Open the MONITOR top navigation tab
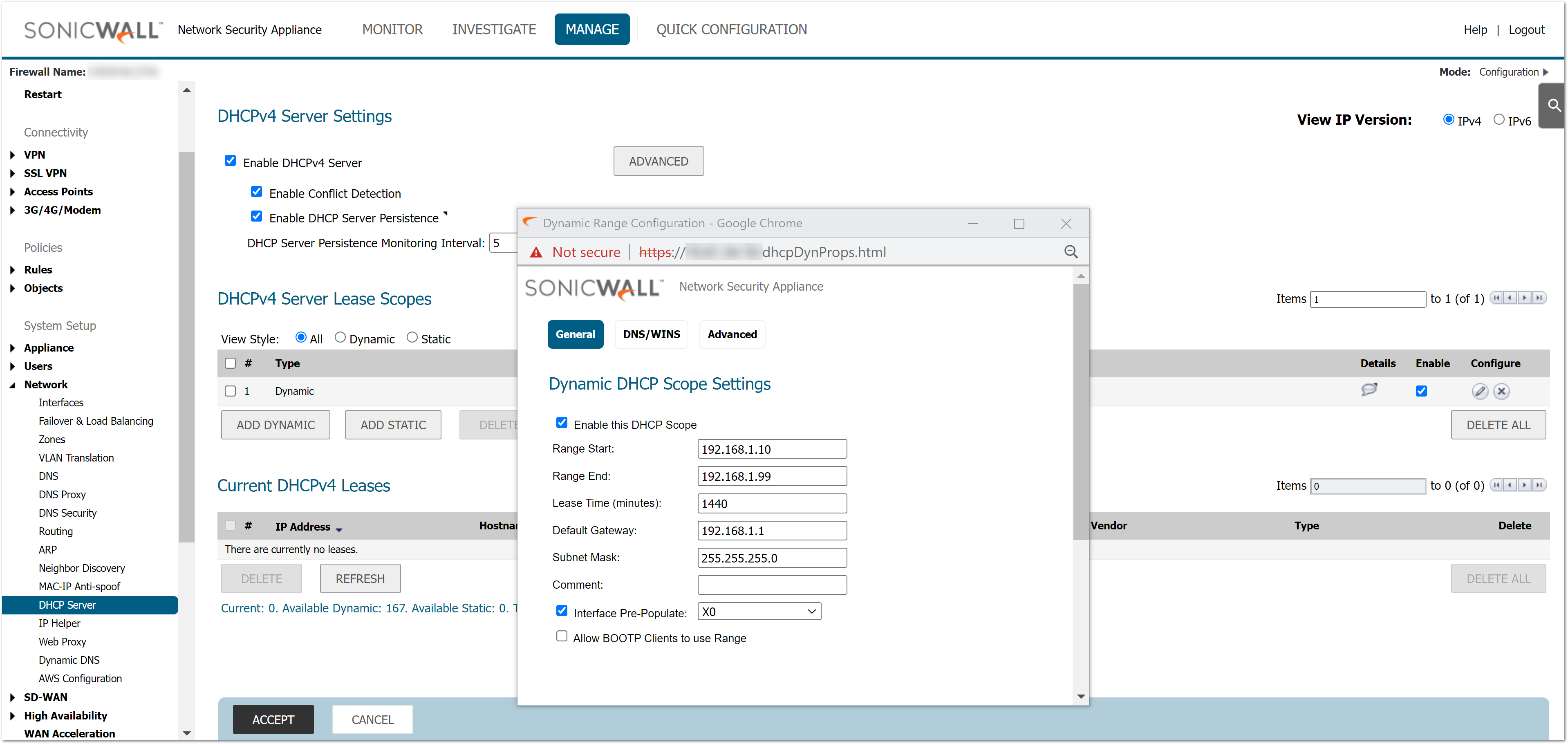 392,29
